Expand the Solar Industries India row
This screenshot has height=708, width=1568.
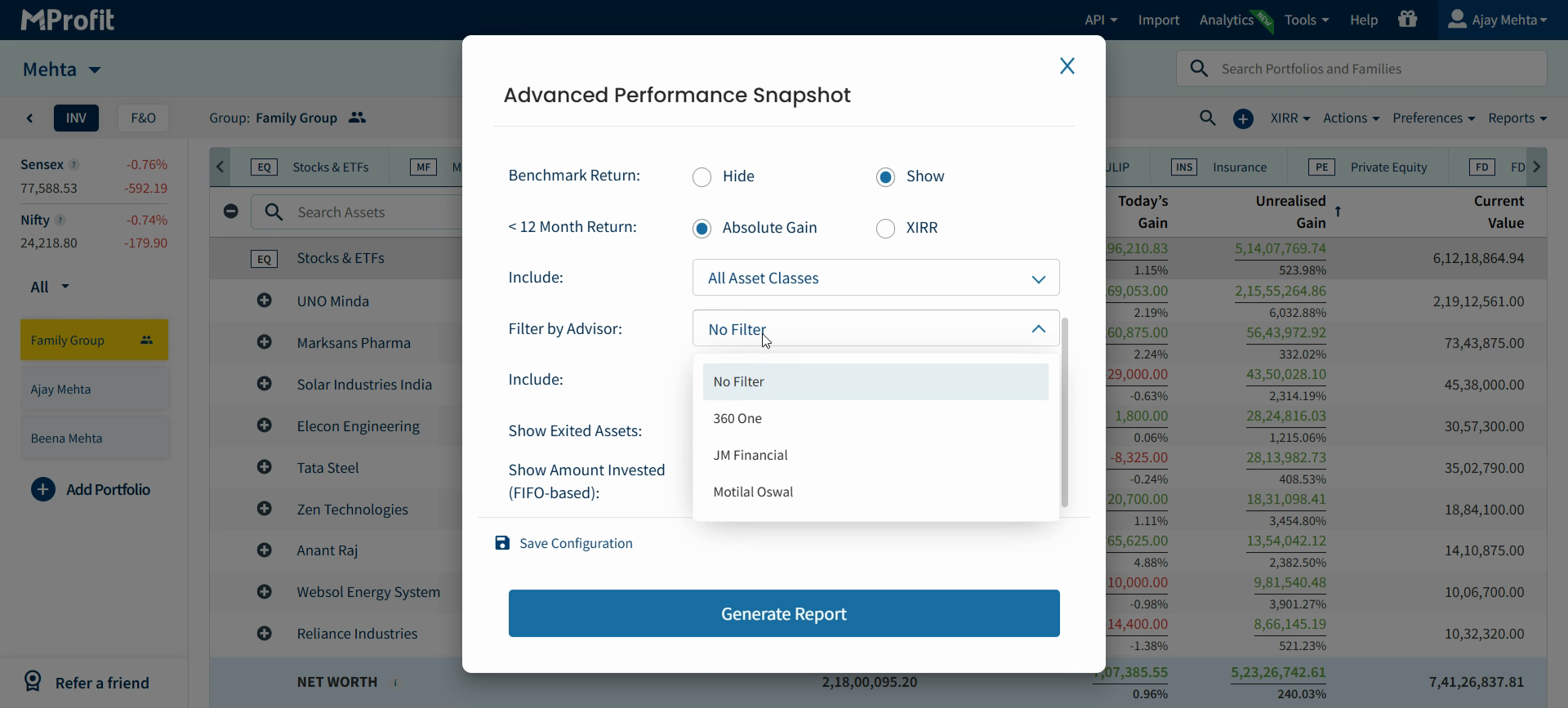pyautogui.click(x=264, y=384)
